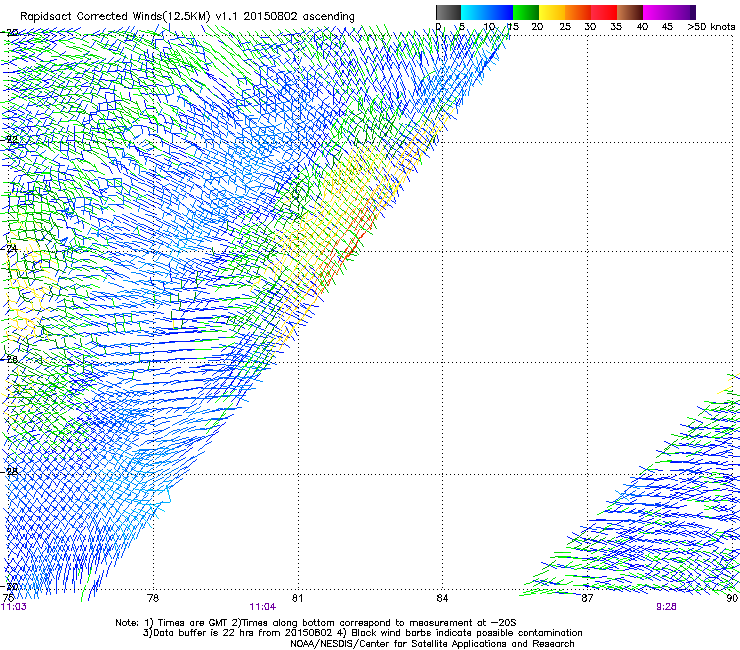
Task: Click the latitude label '-22'
Action: coord(9,140)
